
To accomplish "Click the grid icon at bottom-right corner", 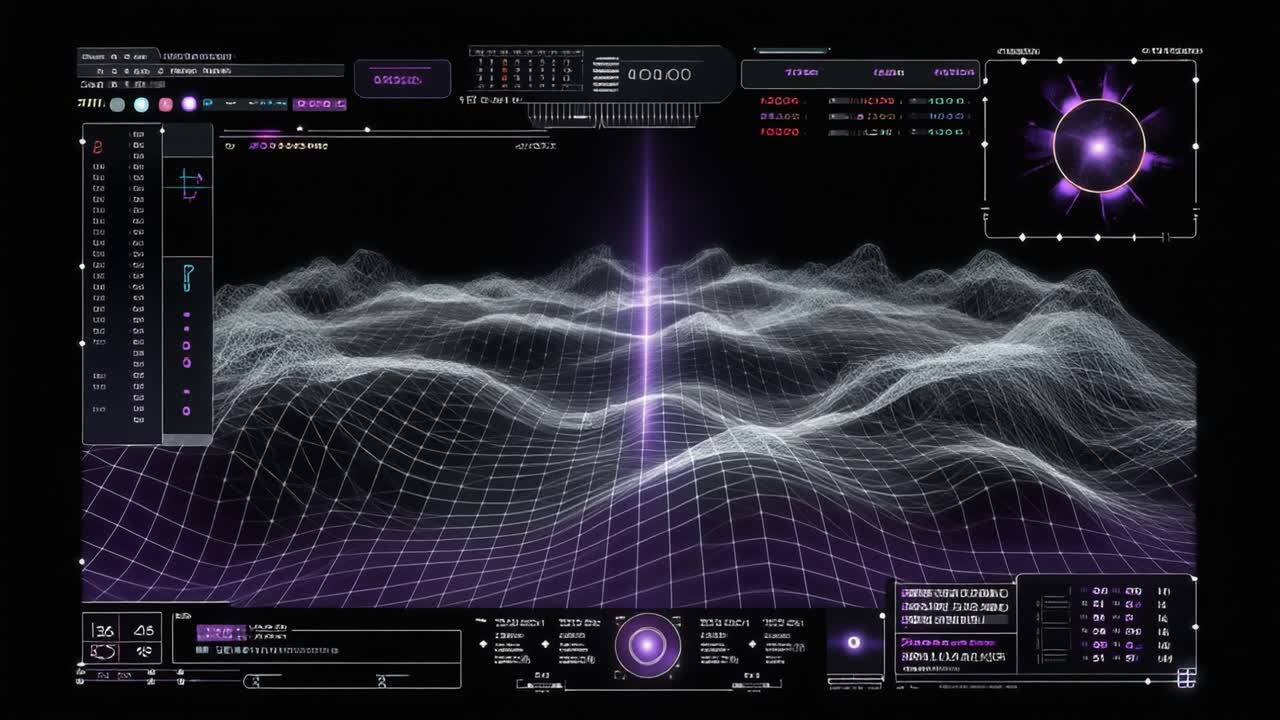I will [x=1186, y=679].
